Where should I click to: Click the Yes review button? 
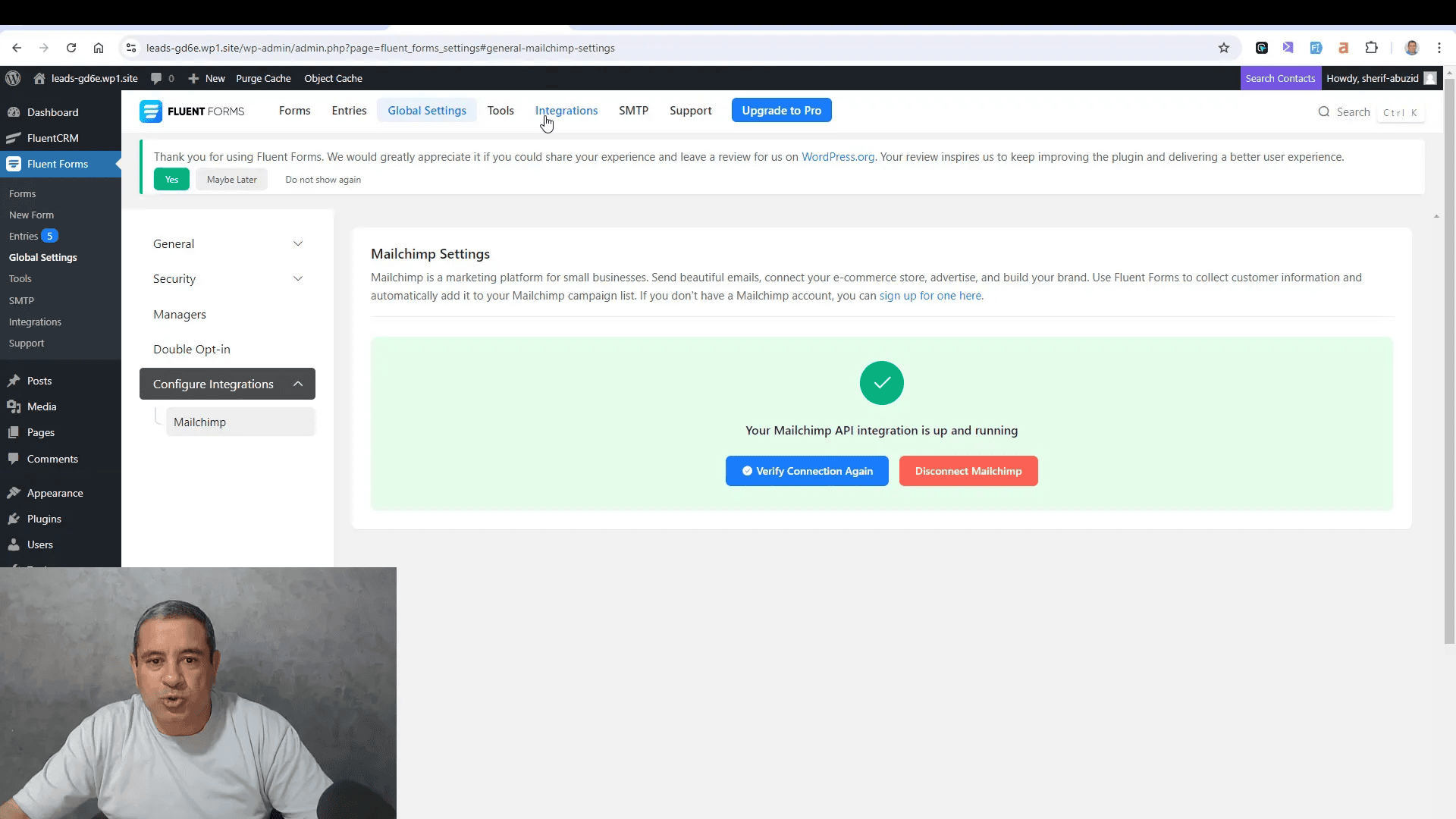click(x=171, y=179)
